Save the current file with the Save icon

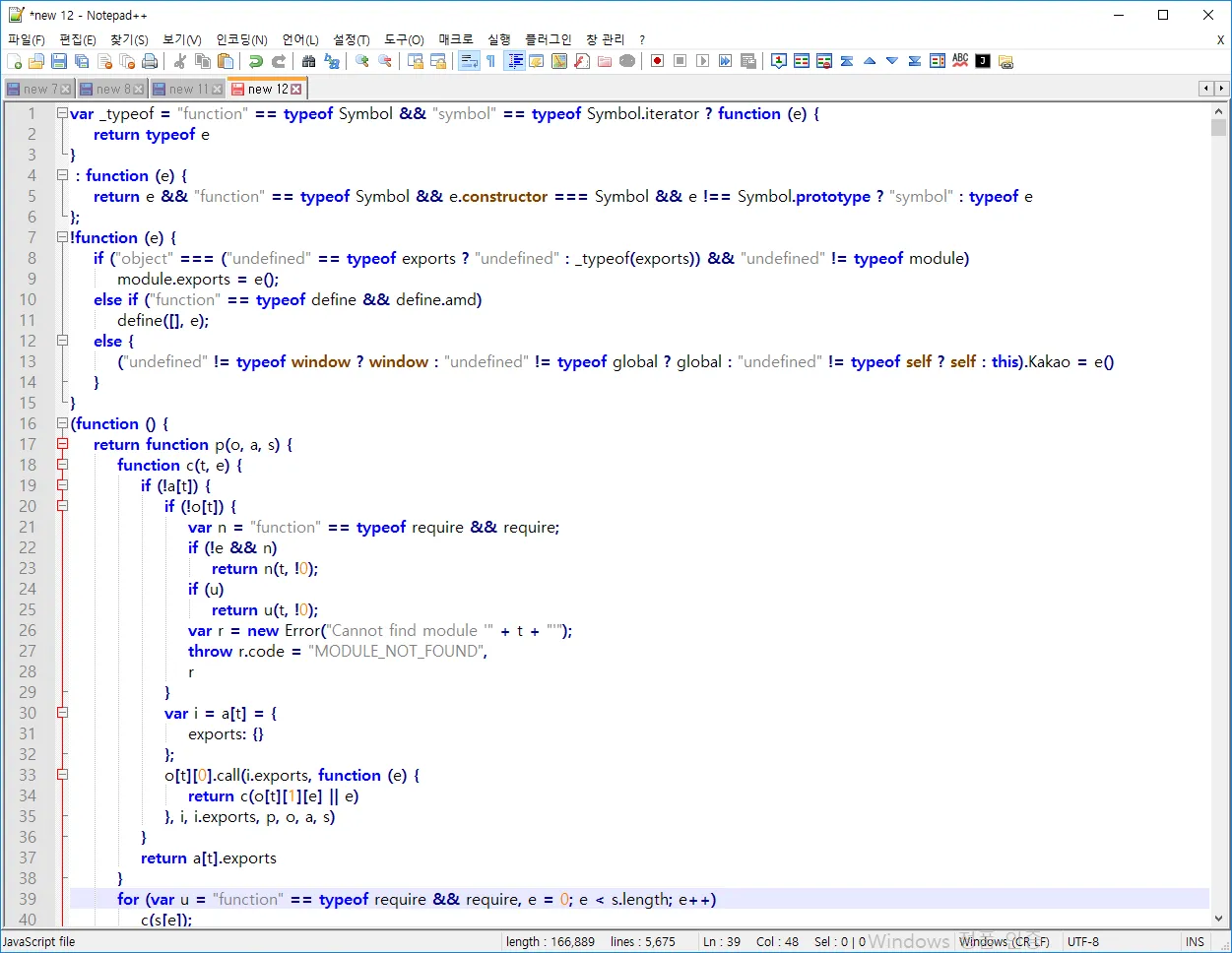[x=59, y=61]
